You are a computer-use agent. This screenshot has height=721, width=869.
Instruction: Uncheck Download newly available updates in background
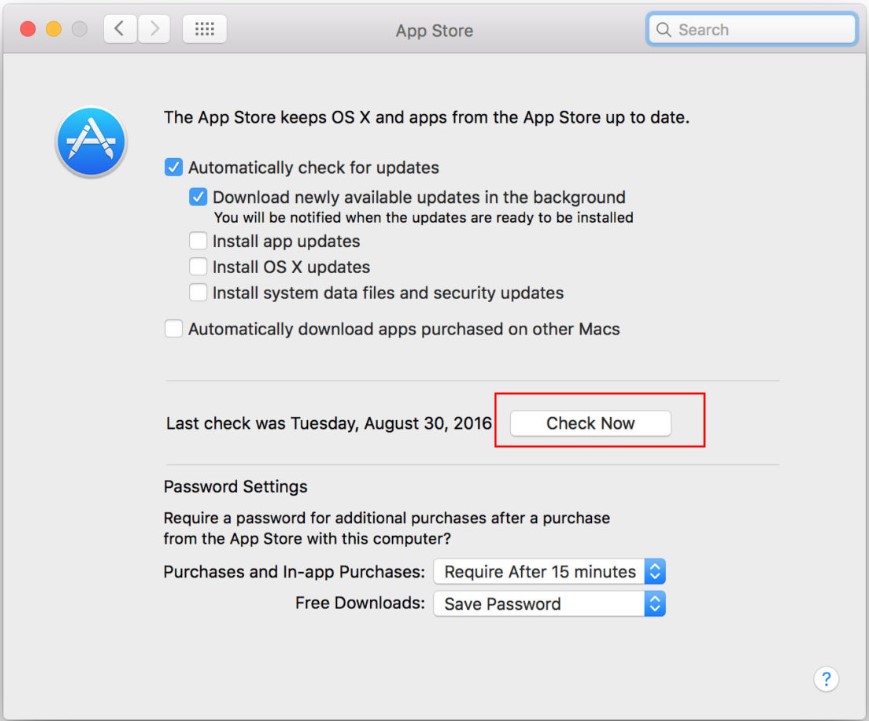point(198,197)
